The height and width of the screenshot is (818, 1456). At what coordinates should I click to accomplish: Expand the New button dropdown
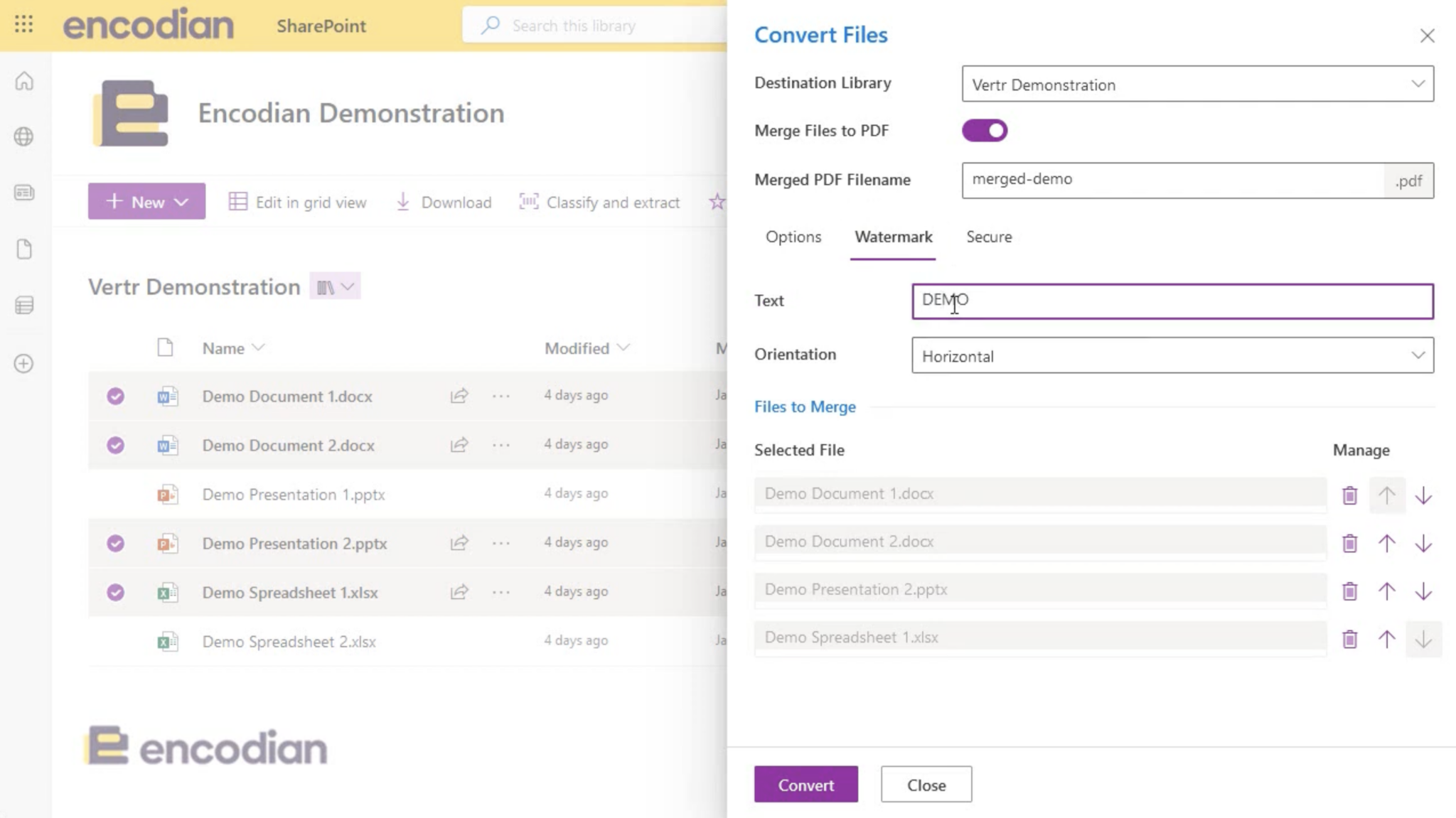pyautogui.click(x=146, y=202)
